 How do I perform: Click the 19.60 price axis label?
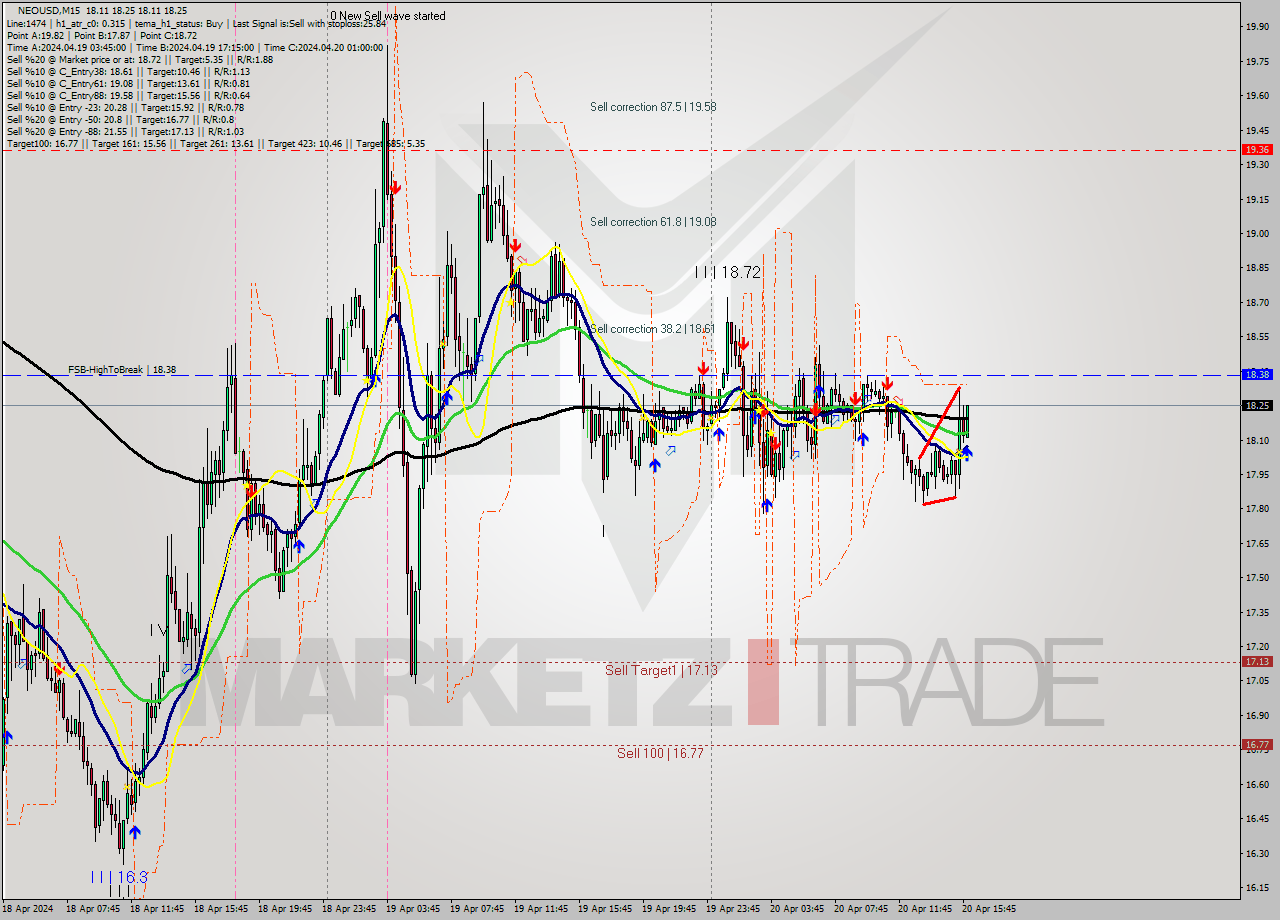coord(1256,96)
